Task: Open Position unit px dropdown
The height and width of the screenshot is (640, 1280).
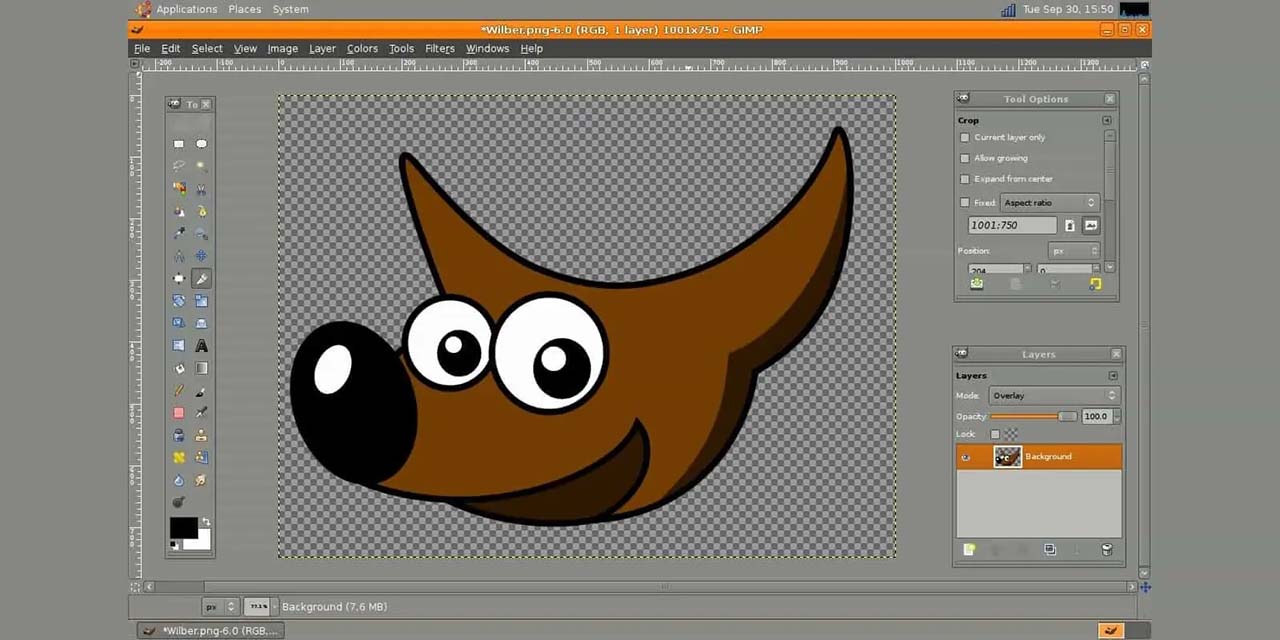Action: tap(1074, 251)
